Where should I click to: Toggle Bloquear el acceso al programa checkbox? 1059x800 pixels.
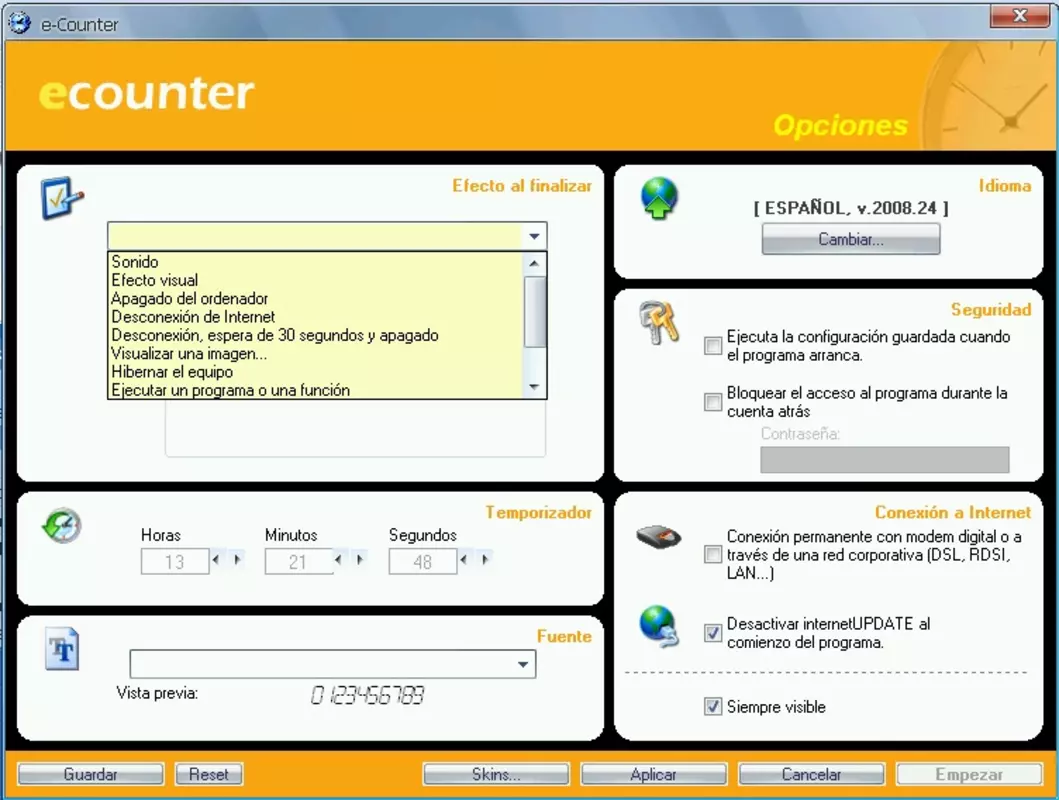[713, 402]
